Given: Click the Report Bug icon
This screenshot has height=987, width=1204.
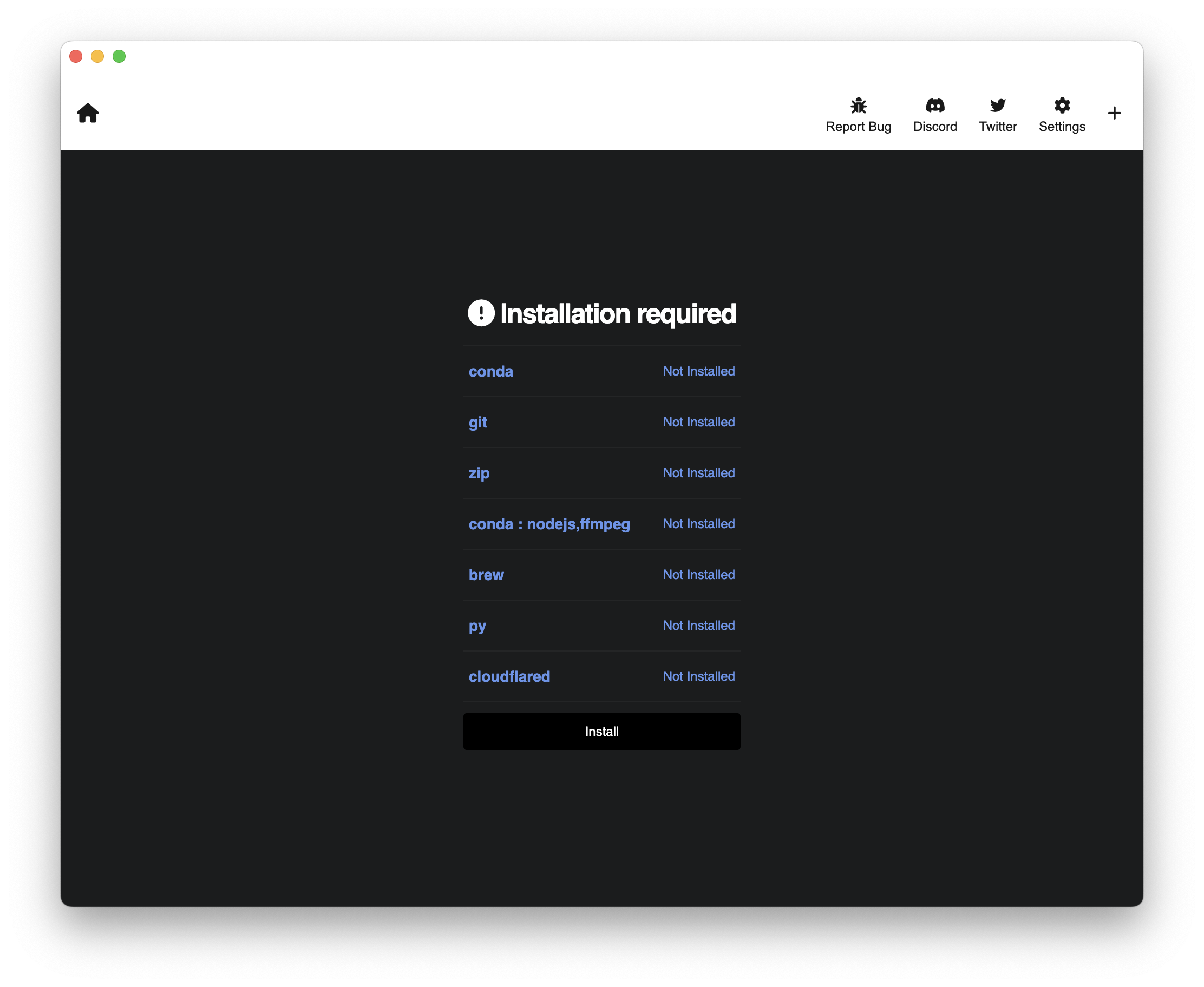Looking at the screenshot, I should [x=858, y=106].
